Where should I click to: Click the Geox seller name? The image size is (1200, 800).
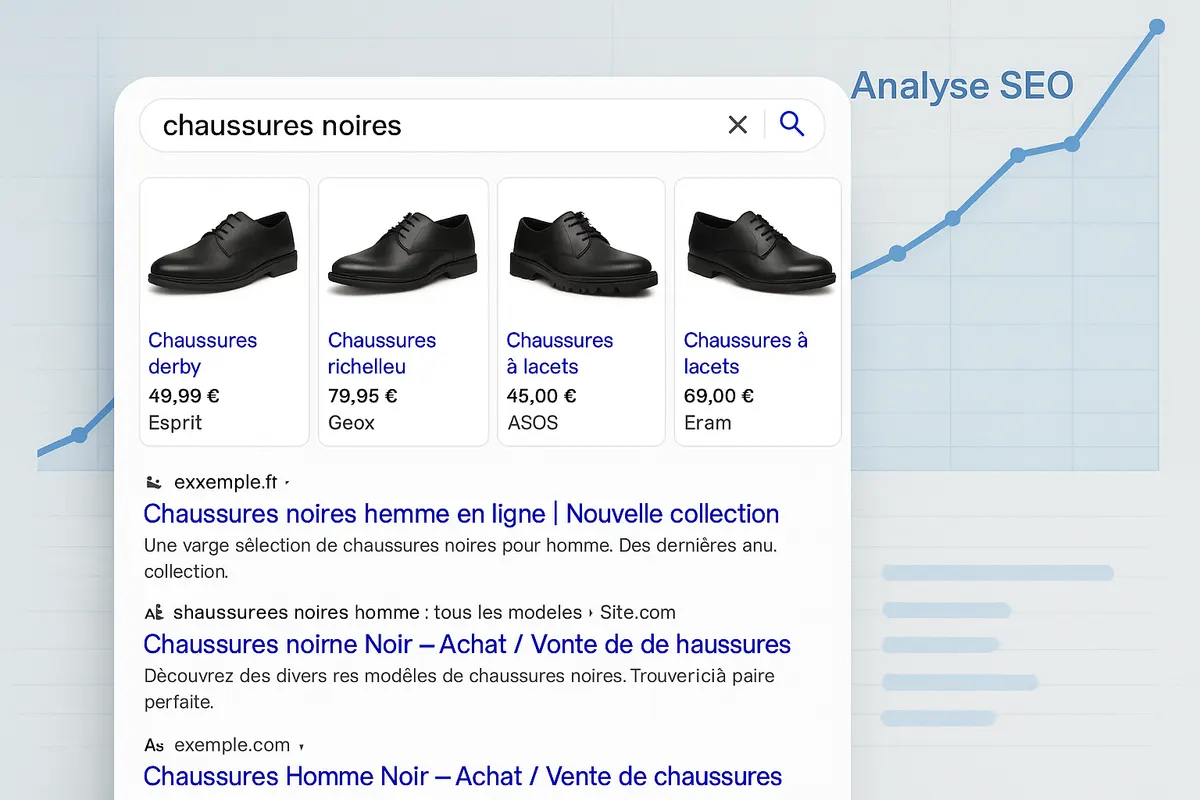(x=351, y=423)
